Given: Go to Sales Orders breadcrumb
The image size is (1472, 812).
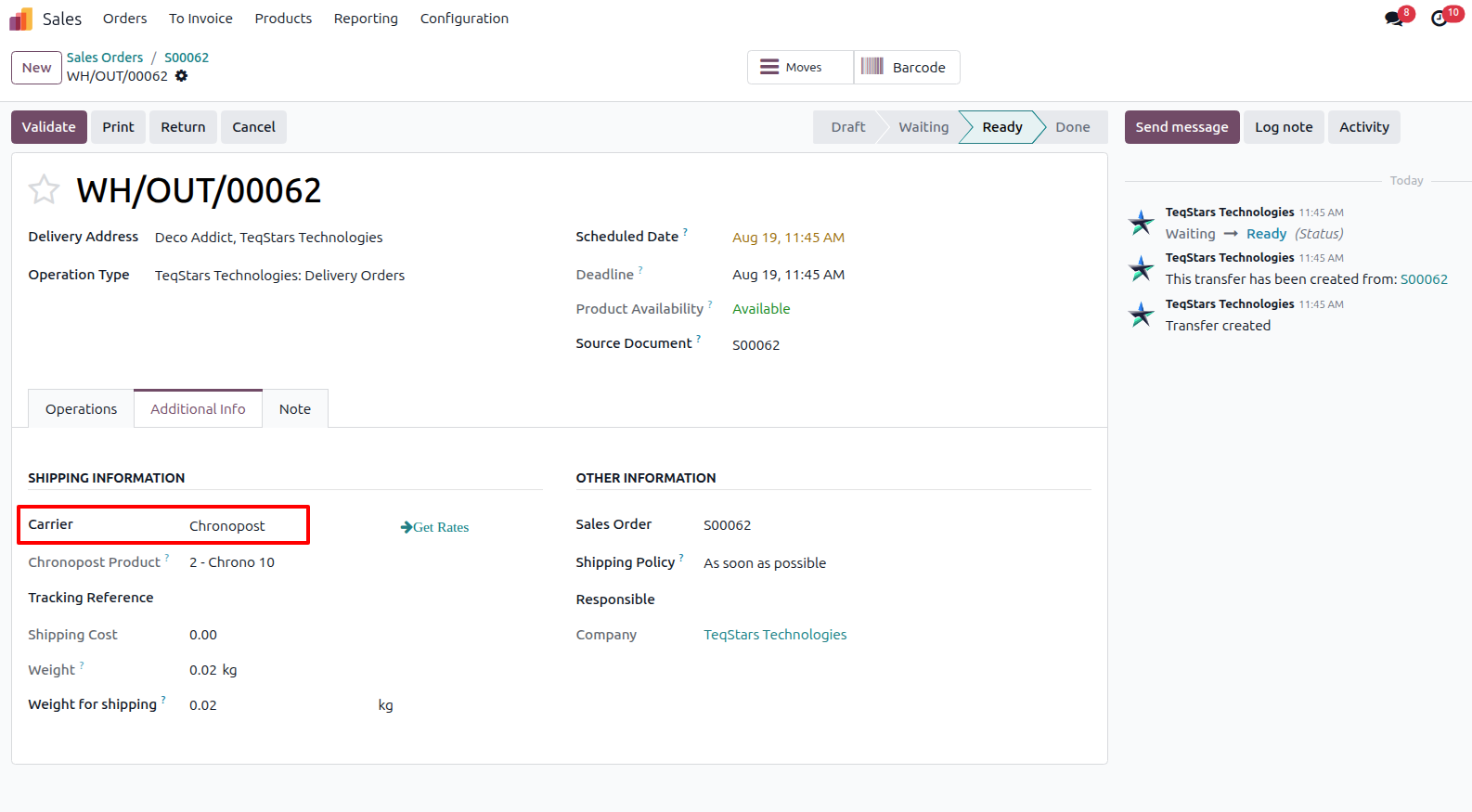Looking at the screenshot, I should click(x=105, y=58).
